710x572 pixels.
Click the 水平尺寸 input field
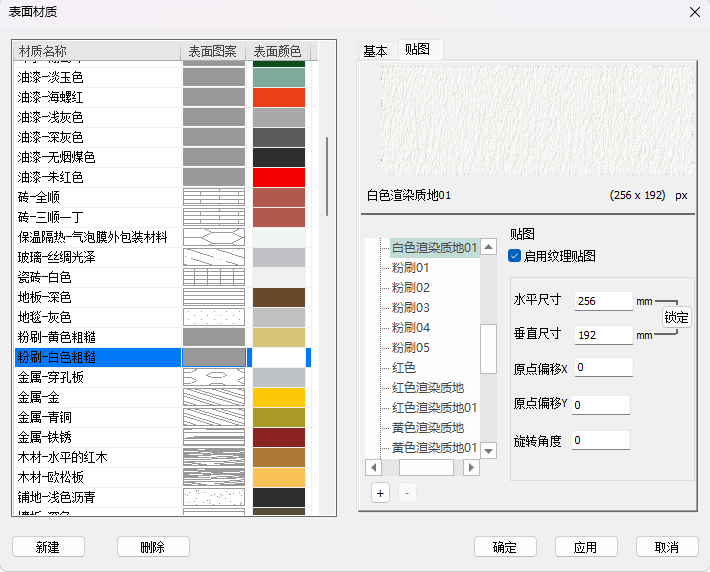(602, 301)
